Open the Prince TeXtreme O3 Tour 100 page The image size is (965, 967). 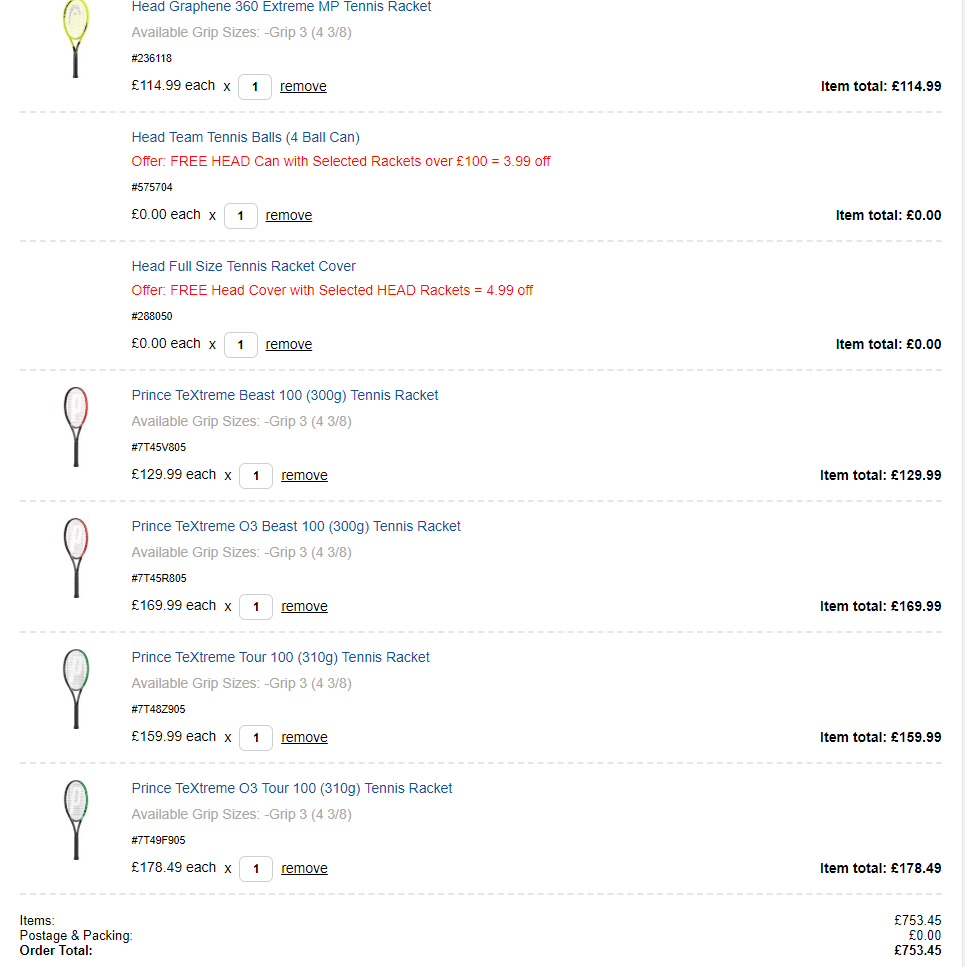tap(291, 788)
